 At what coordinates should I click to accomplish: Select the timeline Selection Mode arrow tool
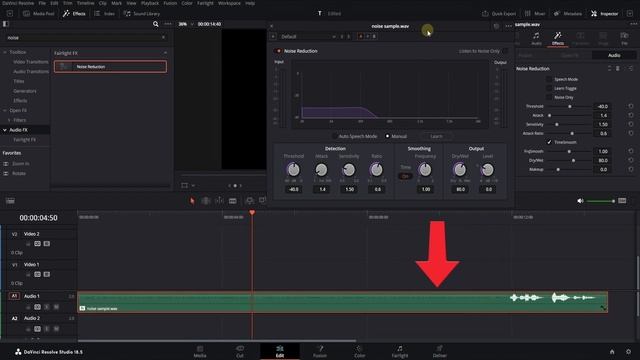point(192,200)
